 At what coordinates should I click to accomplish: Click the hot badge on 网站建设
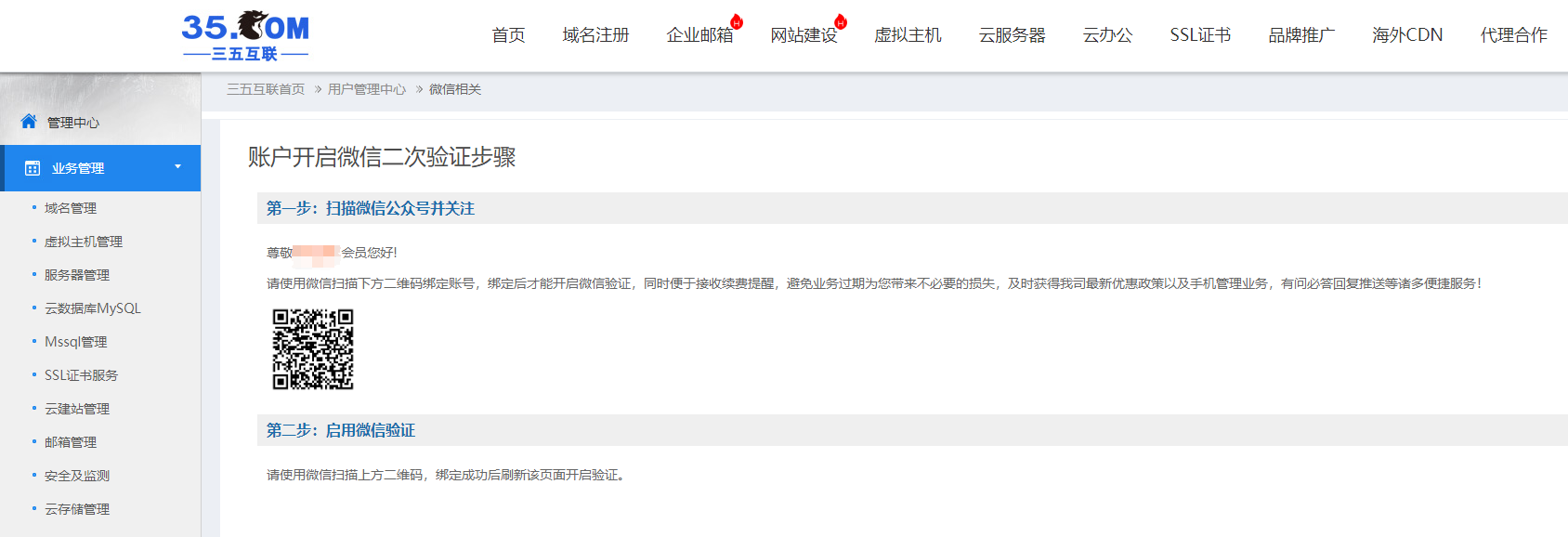[841, 22]
